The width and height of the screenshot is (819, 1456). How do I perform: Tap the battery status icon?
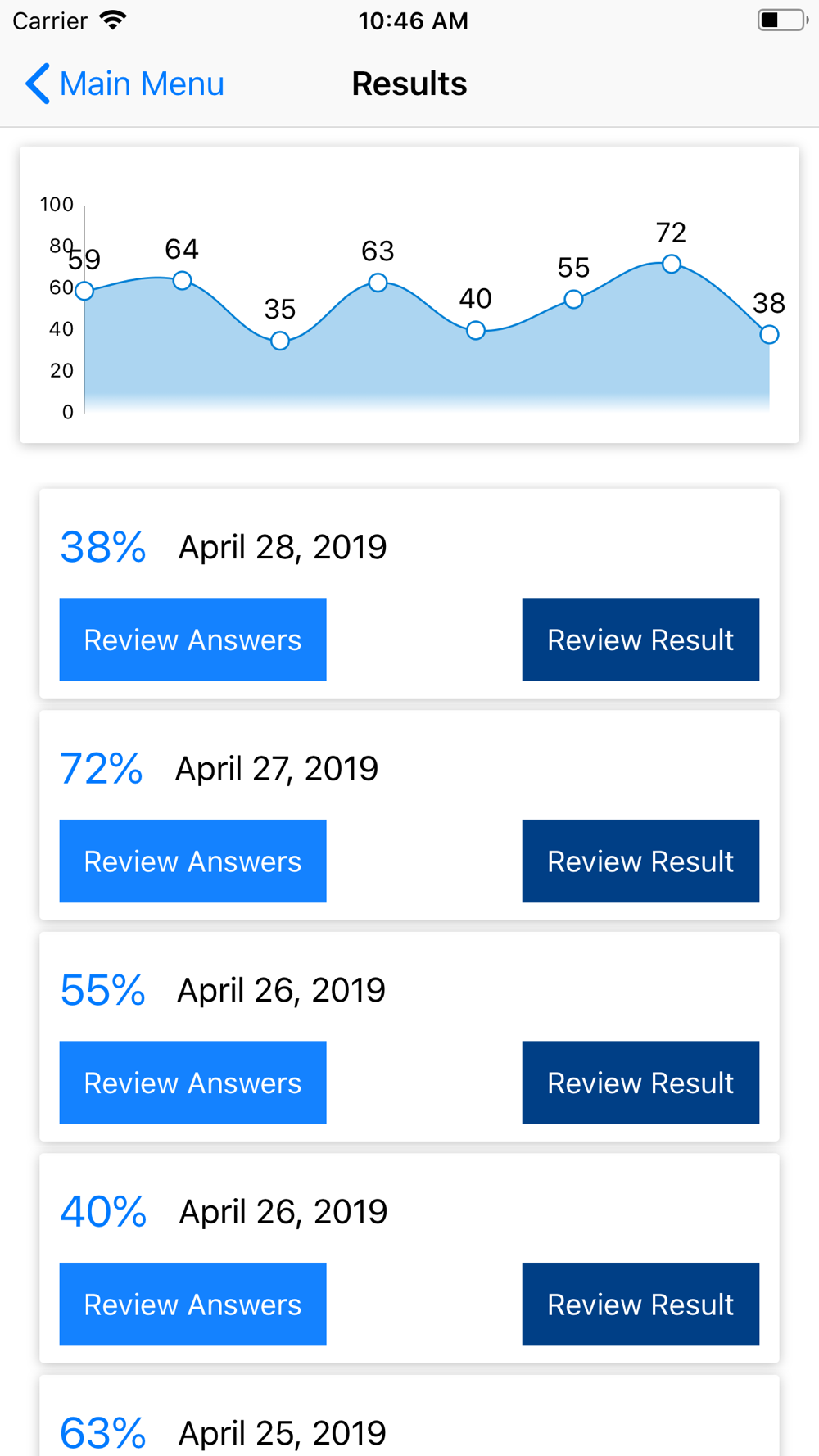(782, 20)
